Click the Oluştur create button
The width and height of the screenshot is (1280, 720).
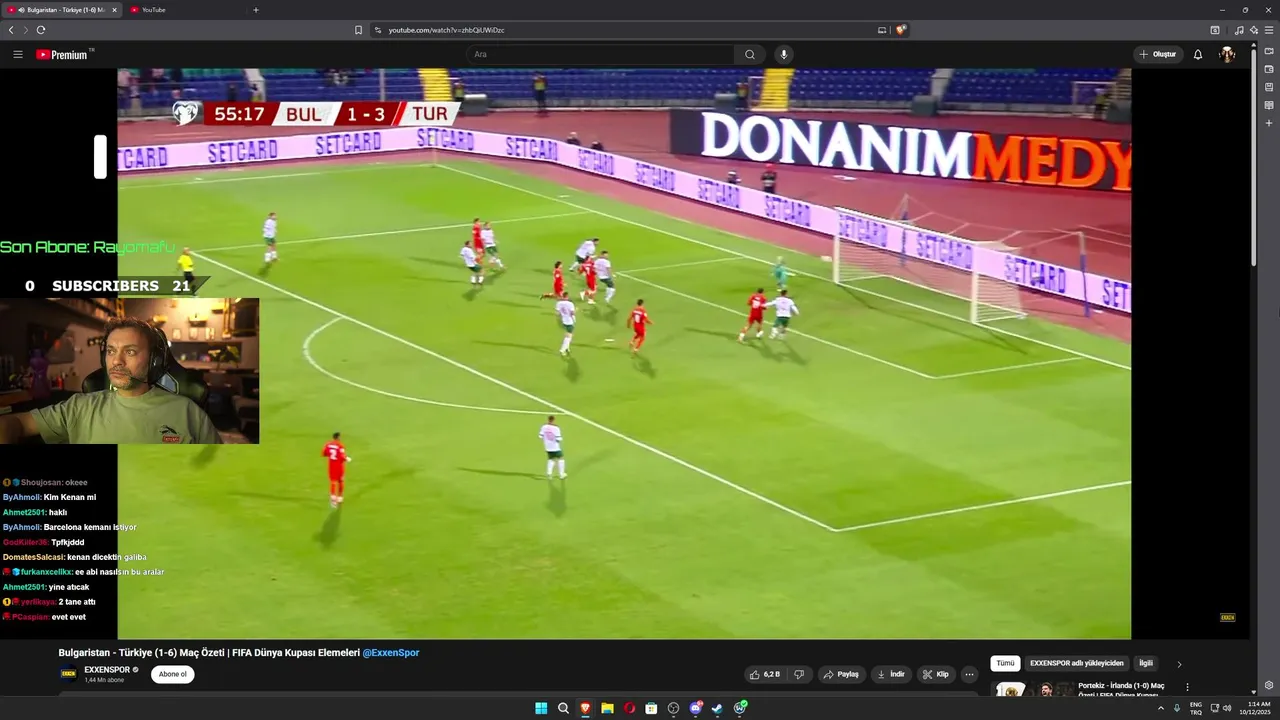tap(1158, 55)
